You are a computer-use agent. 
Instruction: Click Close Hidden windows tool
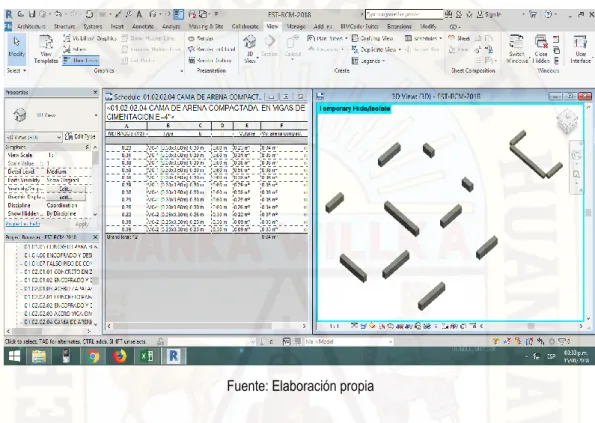pyautogui.click(x=541, y=49)
